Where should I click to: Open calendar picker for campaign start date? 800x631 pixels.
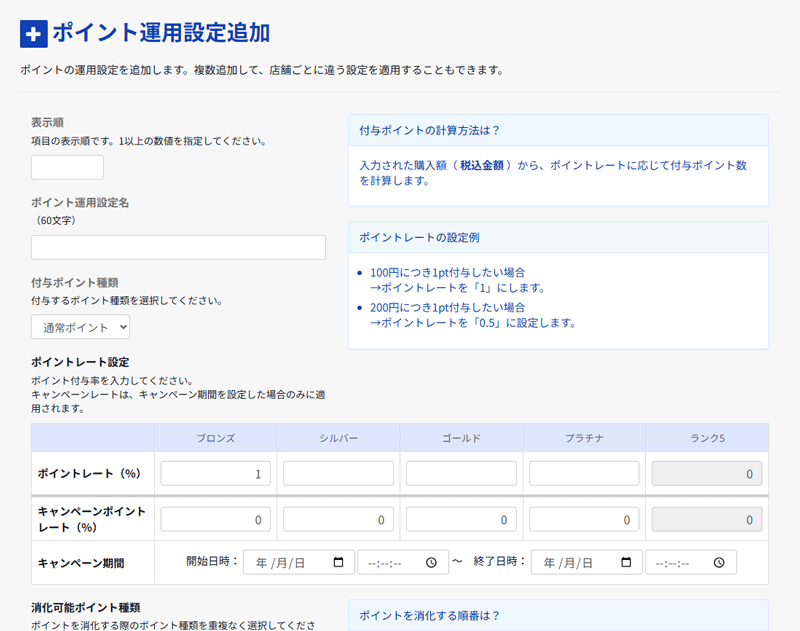[339, 563]
